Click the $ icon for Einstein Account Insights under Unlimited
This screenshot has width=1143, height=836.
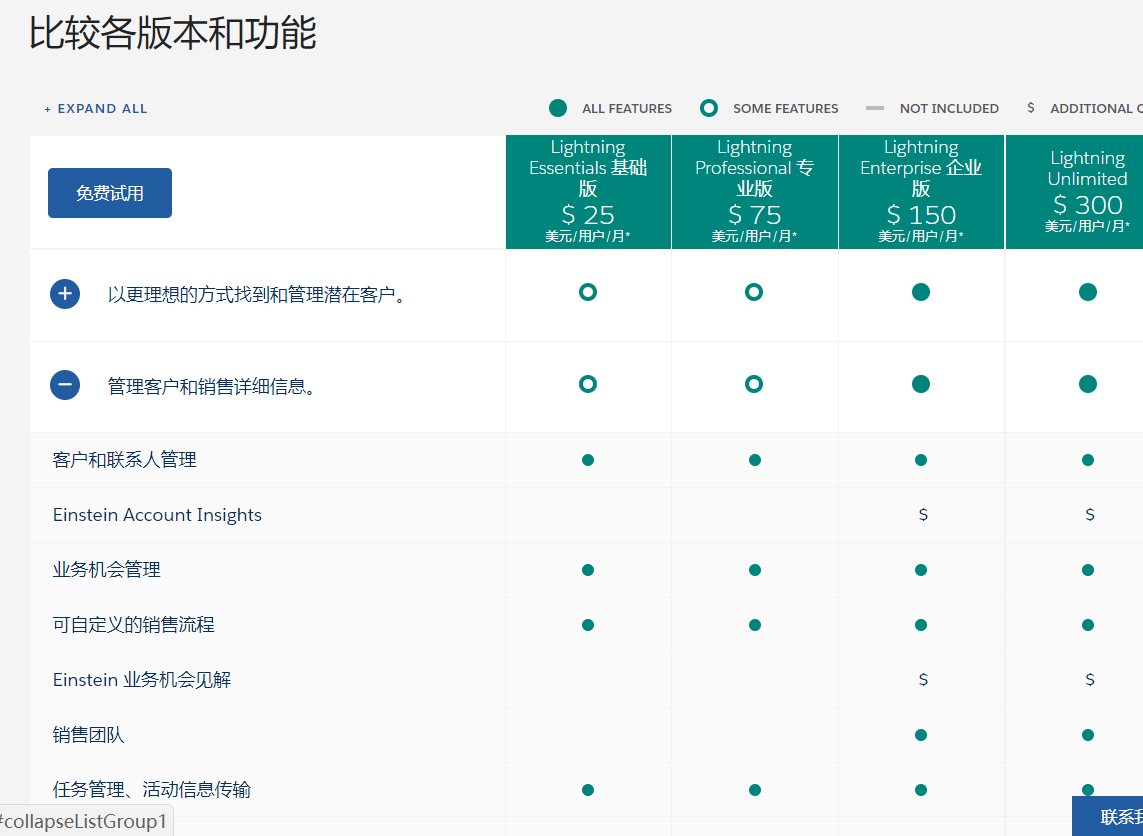pyautogui.click(x=1089, y=514)
